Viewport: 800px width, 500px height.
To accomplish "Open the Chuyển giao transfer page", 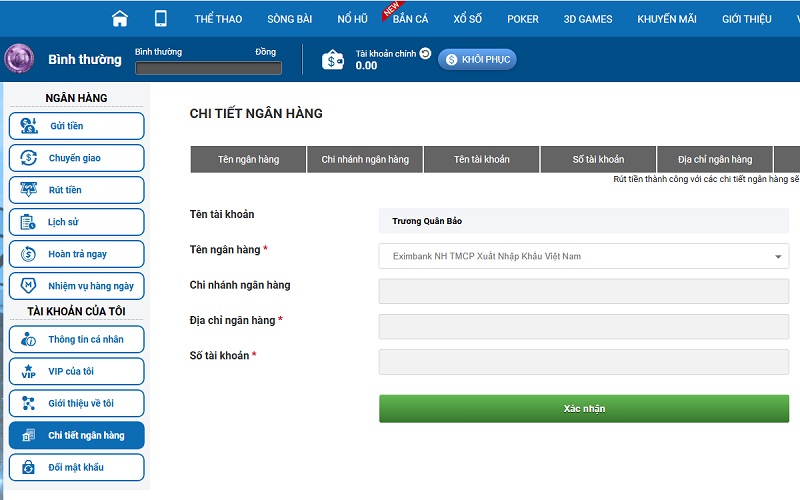I will tap(77, 158).
